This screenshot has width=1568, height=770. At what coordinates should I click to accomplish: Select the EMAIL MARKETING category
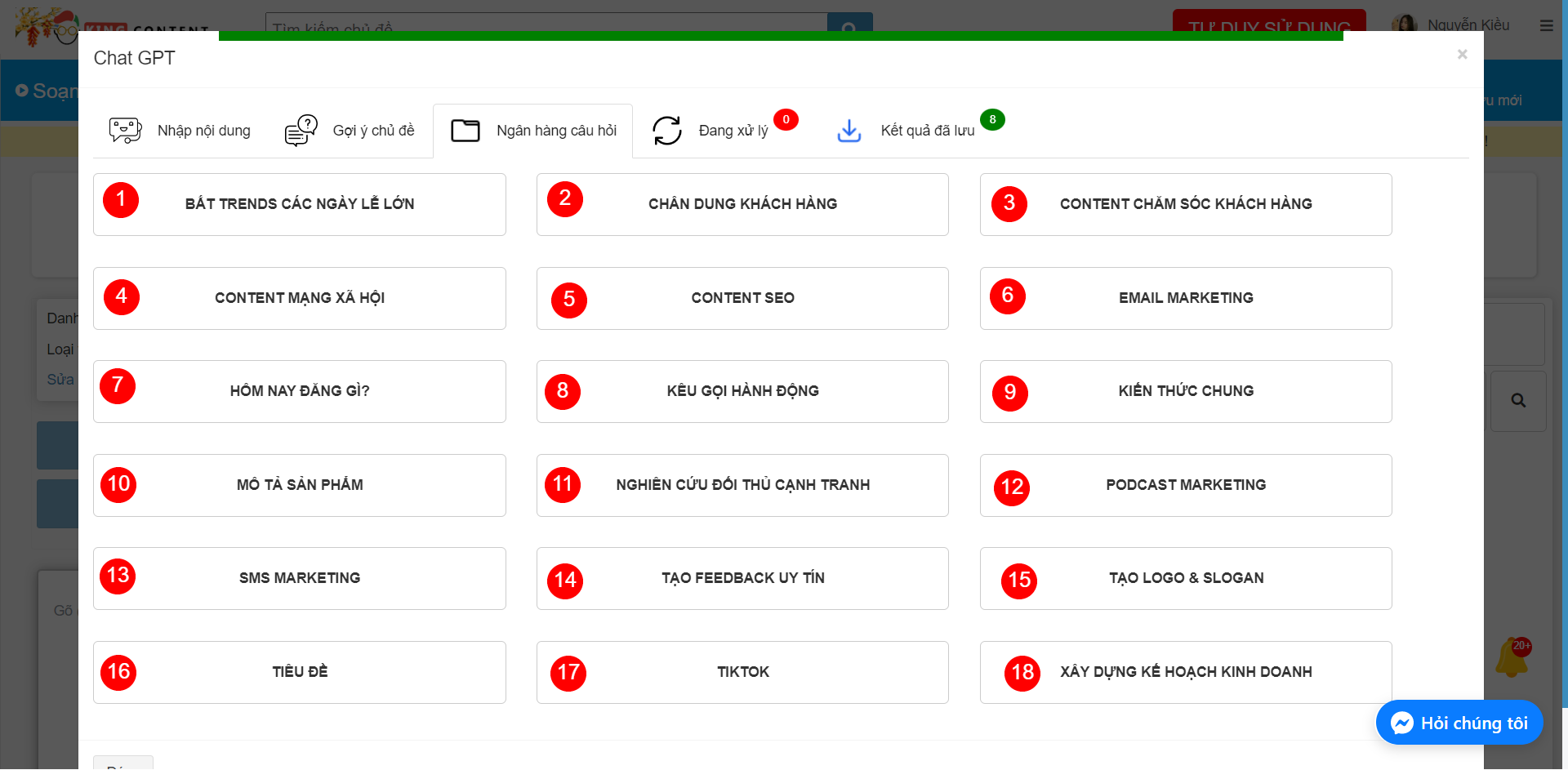(1186, 298)
